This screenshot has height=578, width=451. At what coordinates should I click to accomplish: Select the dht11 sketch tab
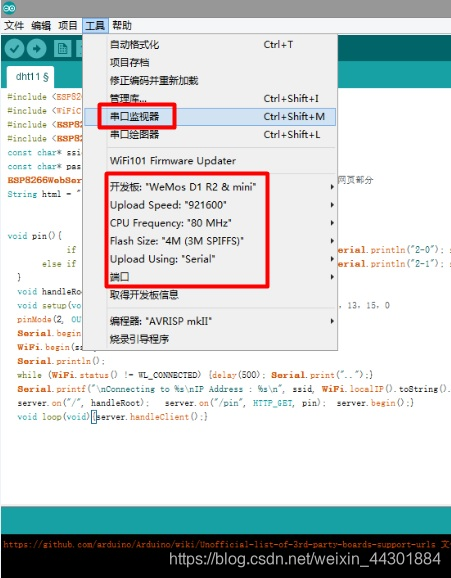(31, 77)
